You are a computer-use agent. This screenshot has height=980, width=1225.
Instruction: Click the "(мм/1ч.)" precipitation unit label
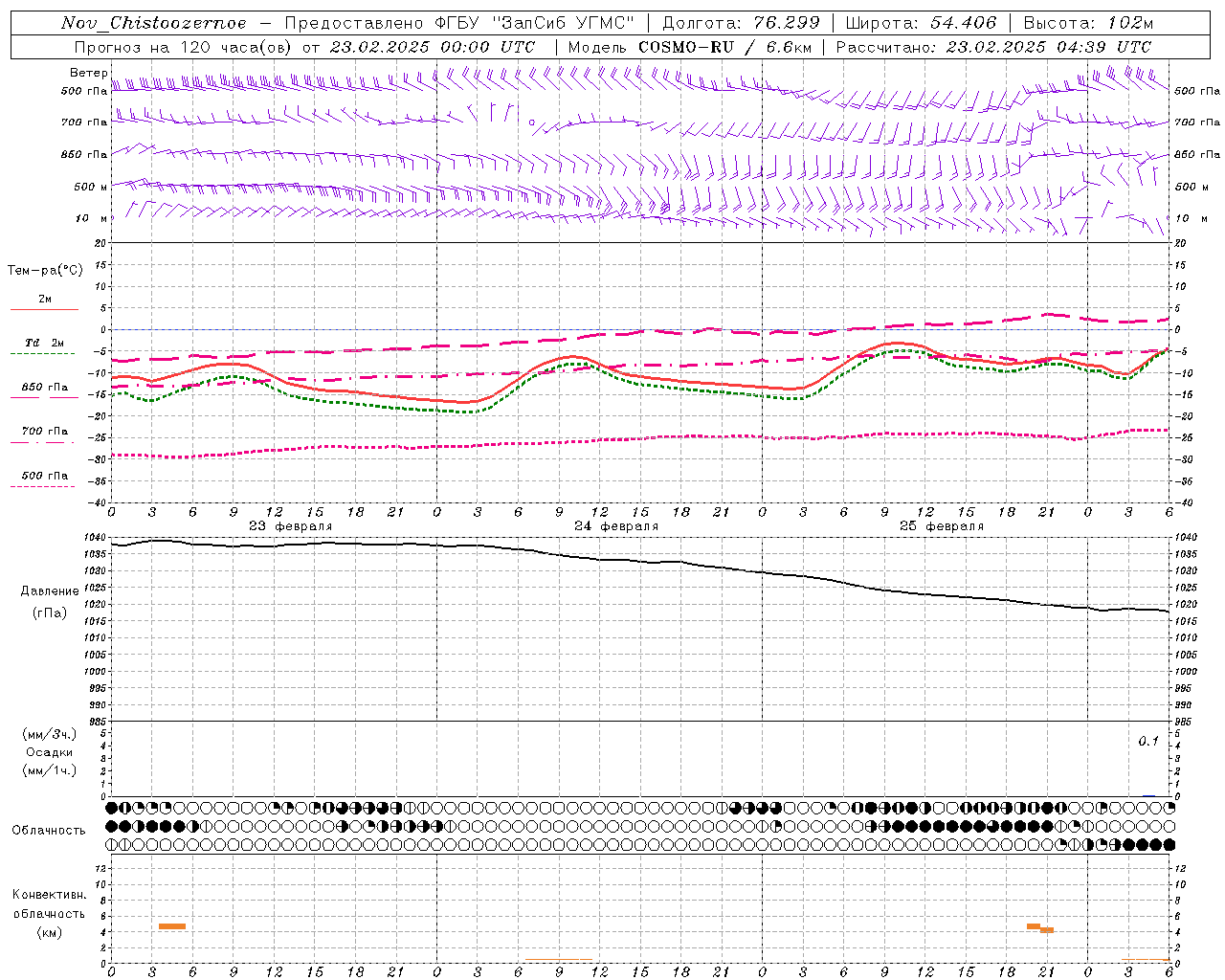[x=50, y=770]
